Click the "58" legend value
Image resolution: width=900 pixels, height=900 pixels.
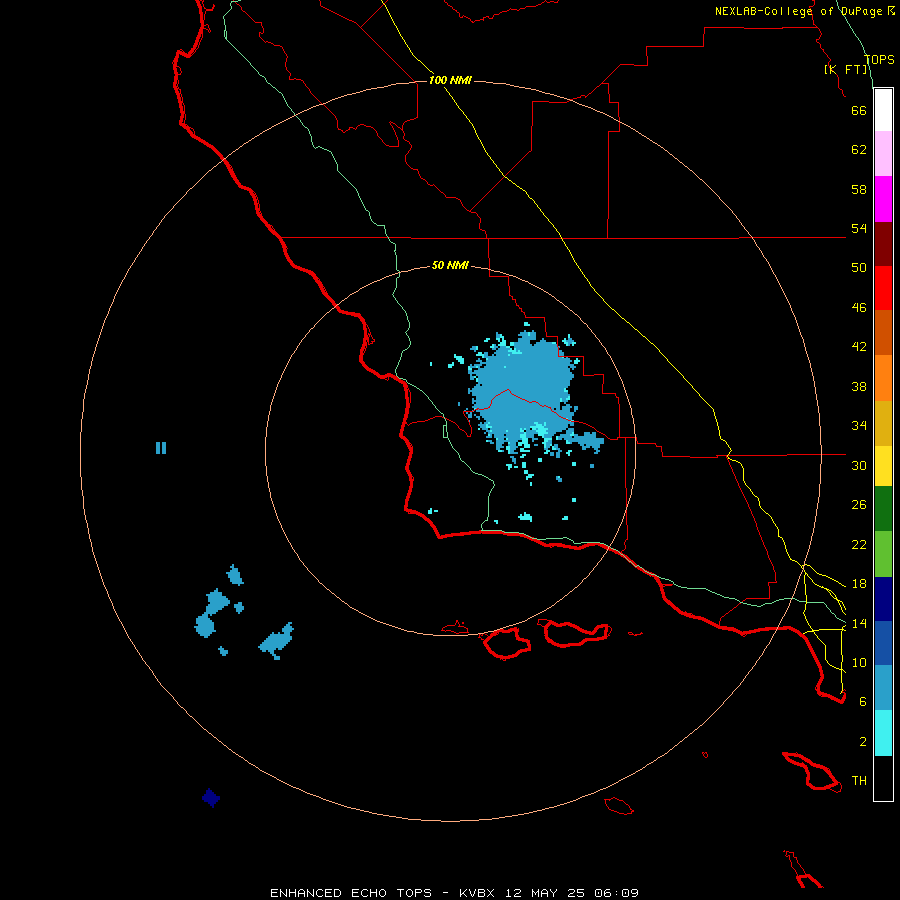point(859,189)
